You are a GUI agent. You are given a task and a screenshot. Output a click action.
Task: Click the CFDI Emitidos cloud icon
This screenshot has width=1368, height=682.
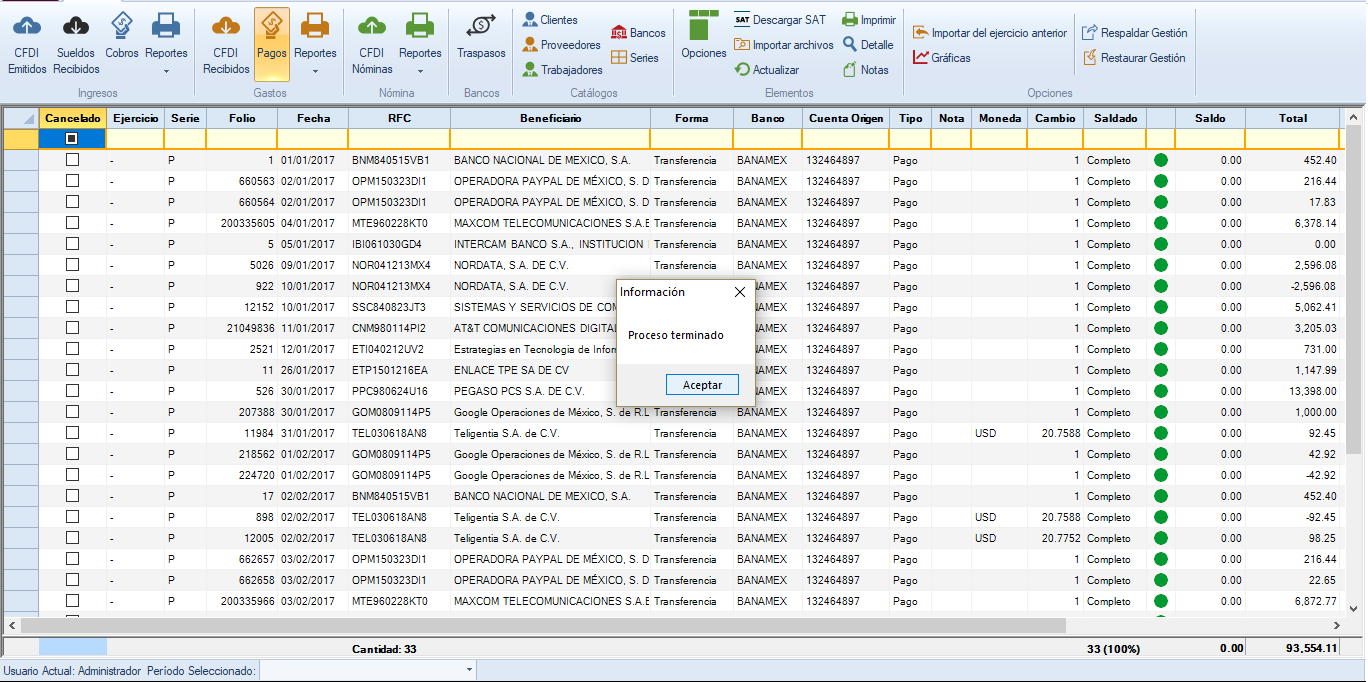pyautogui.click(x=27, y=29)
